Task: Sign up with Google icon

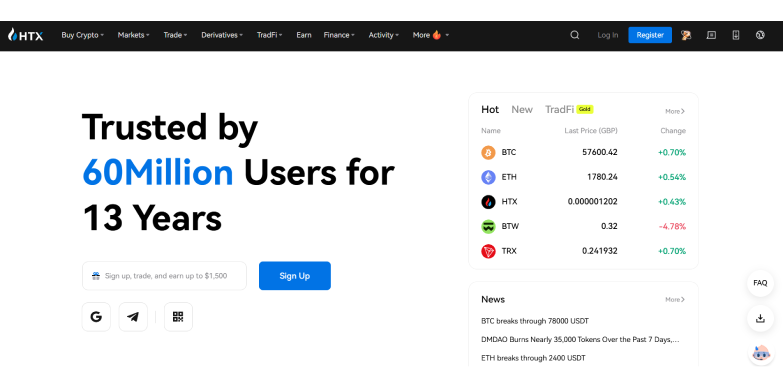Action: click(96, 317)
